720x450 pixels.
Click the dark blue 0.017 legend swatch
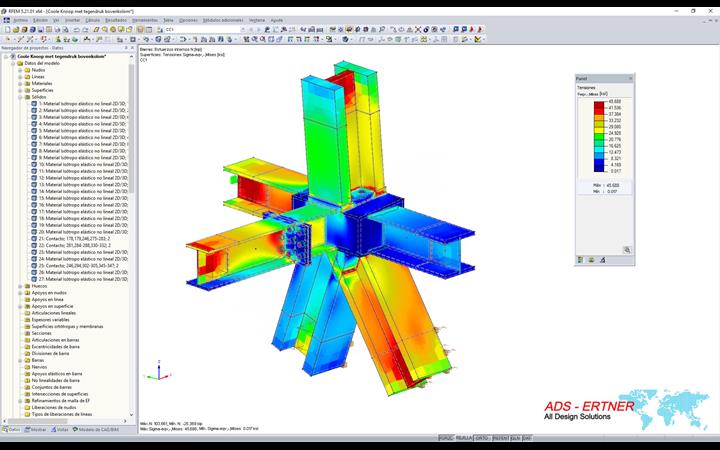point(599,168)
